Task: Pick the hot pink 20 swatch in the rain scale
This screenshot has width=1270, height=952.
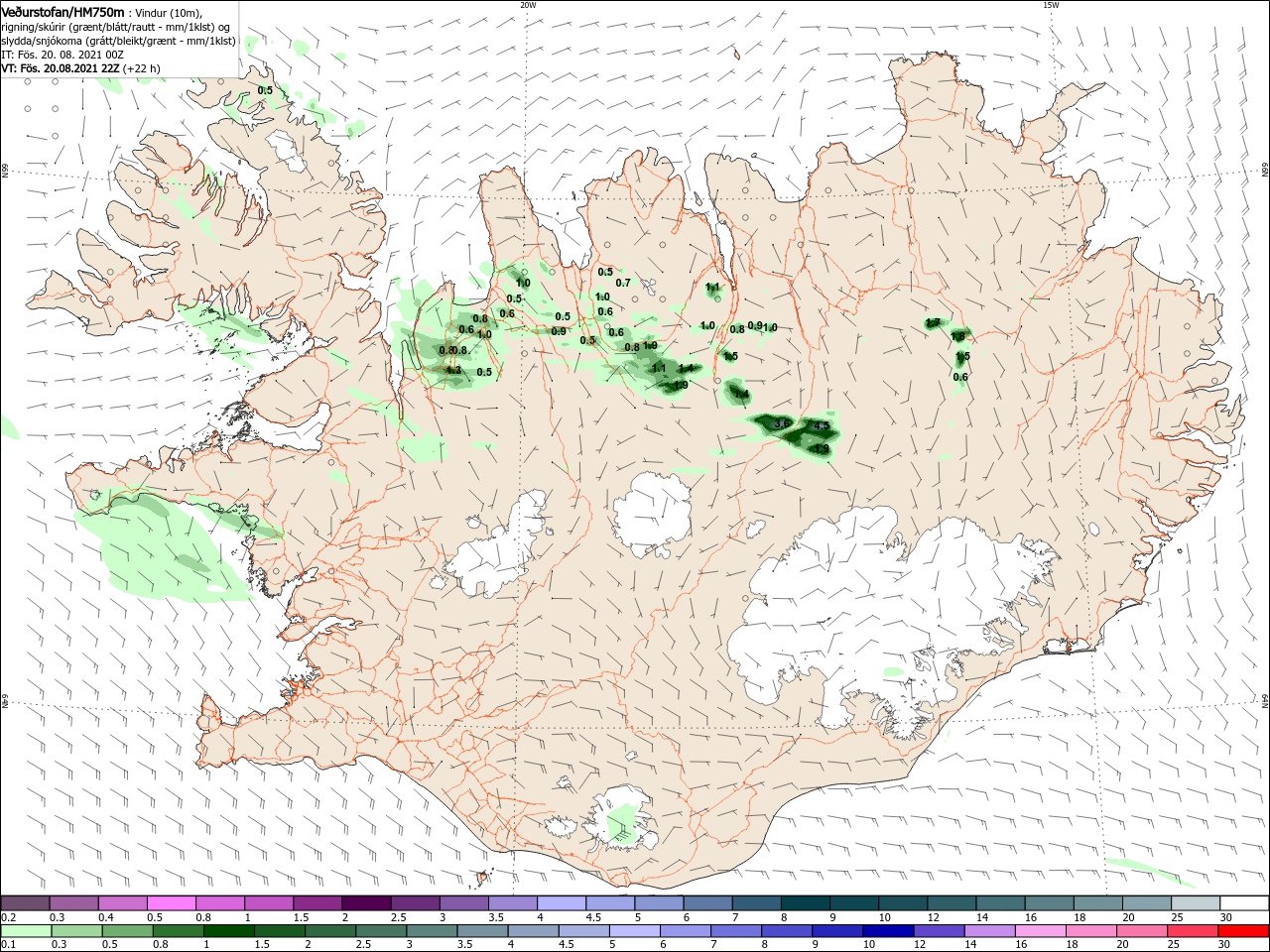Action: [1143, 931]
